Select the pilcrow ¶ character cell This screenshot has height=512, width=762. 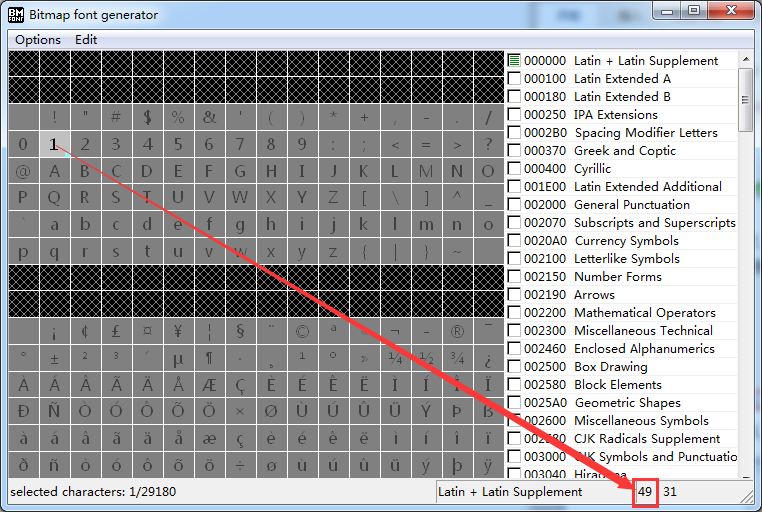(x=209, y=358)
